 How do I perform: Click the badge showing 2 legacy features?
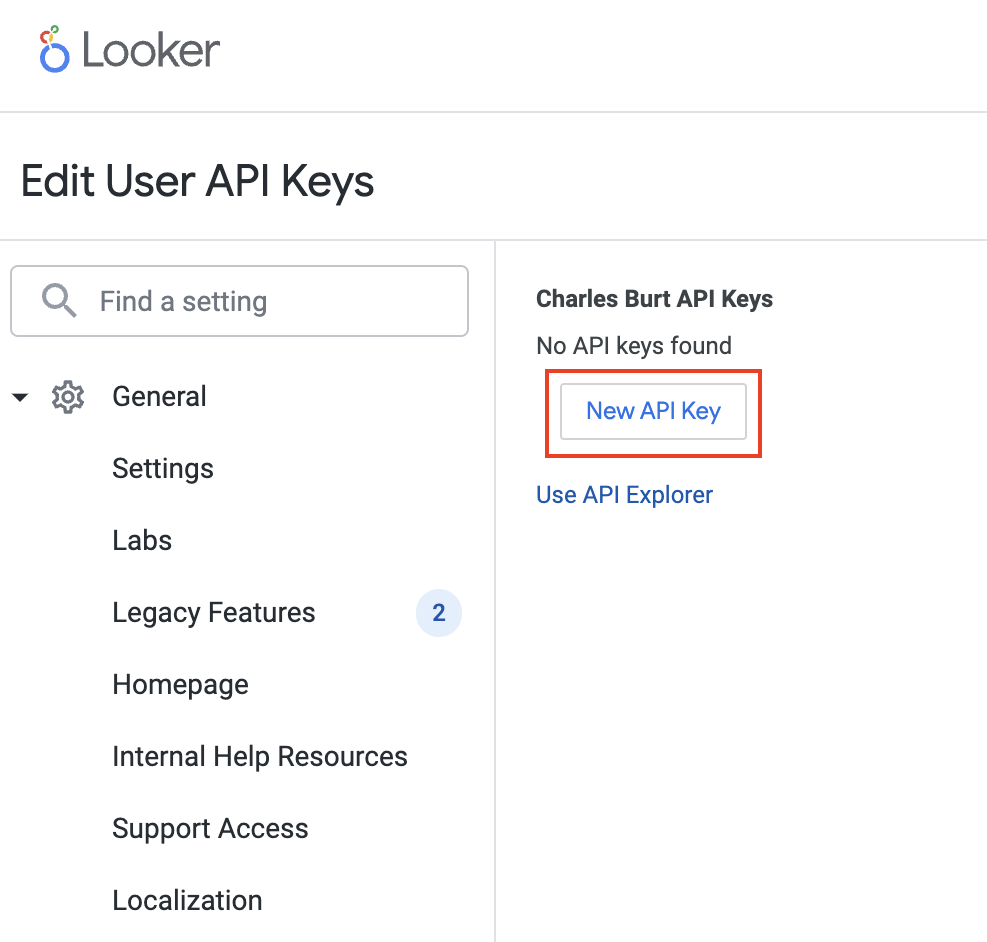pos(438,613)
